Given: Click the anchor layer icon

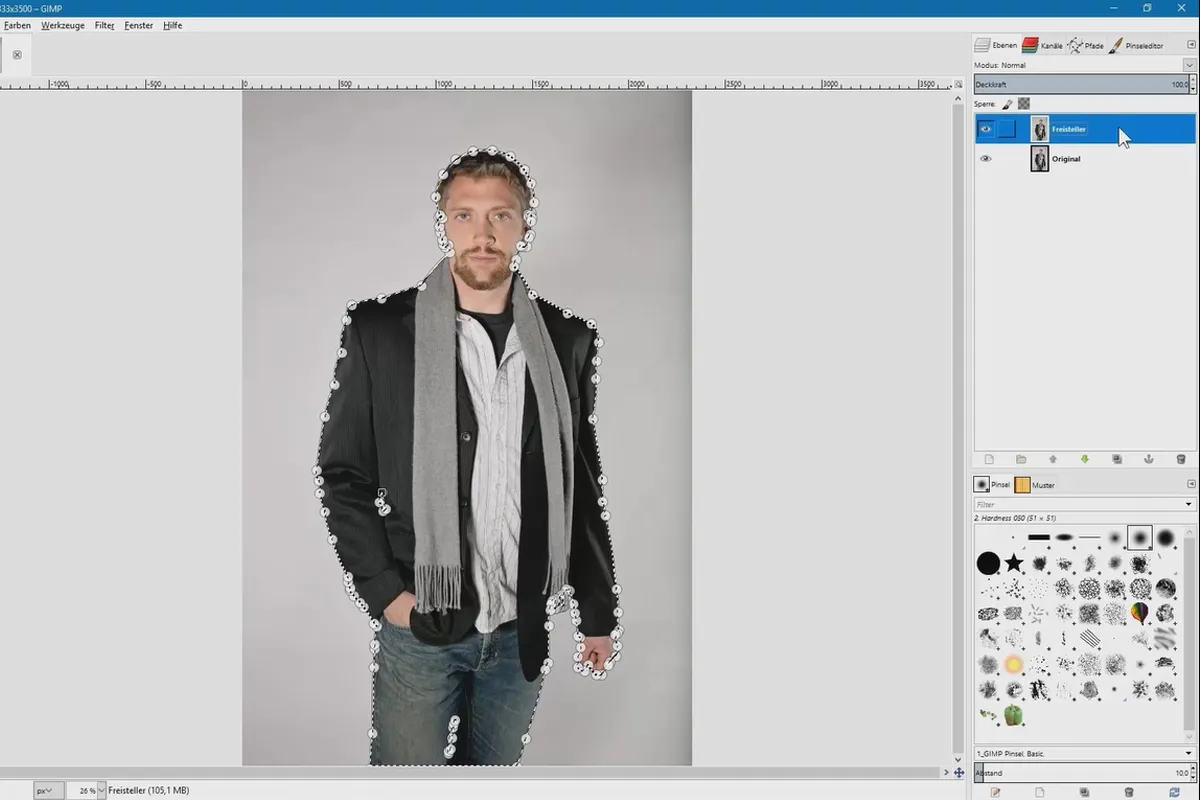Looking at the screenshot, I should (1148, 459).
